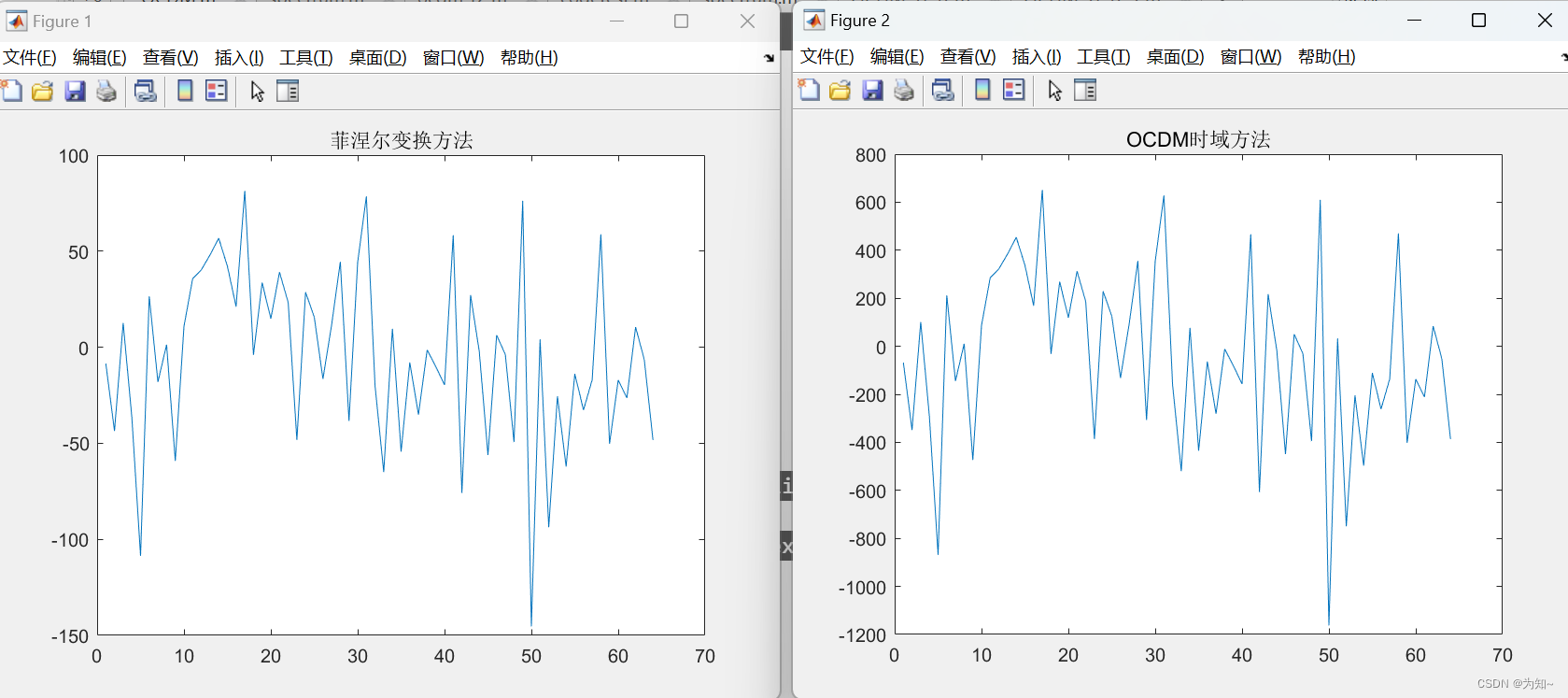Open Property Inspector in Figure 2 toolbar

[1085, 90]
